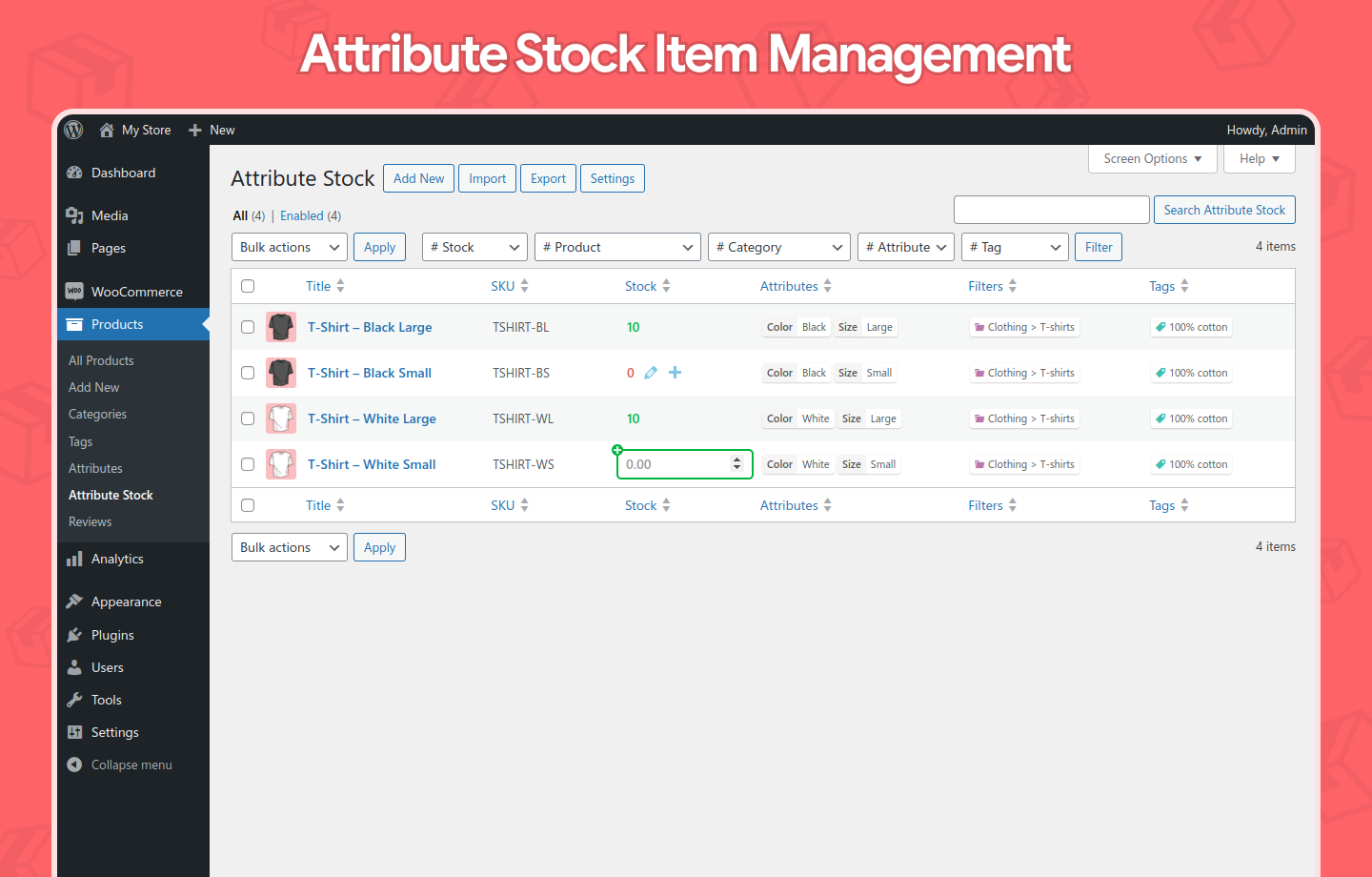Image resolution: width=1372 pixels, height=877 pixels.
Task: Open the # Category filter dropdown
Action: coord(778,246)
